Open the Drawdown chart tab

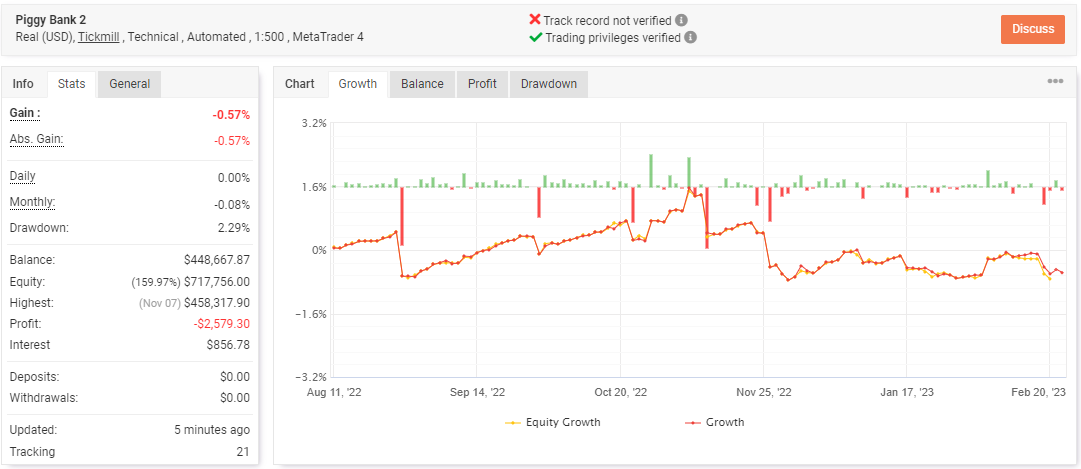548,83
